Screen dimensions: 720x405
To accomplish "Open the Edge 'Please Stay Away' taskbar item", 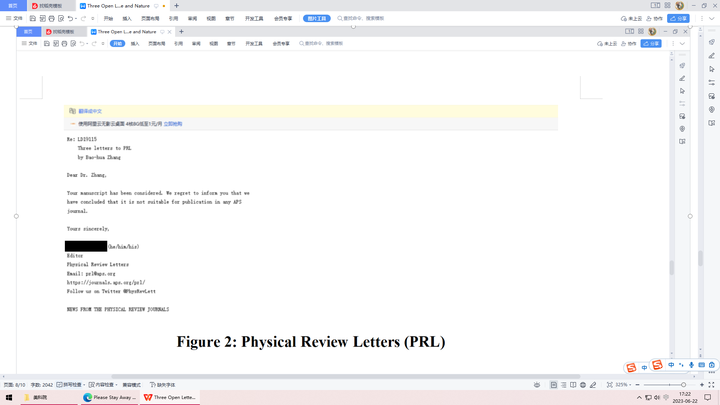I will pyautogui.click(x=109, y=398).
